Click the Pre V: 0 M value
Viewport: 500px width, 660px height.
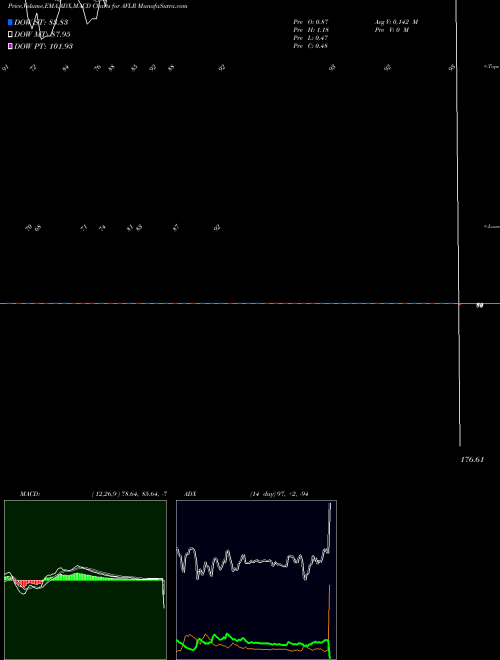[392, 30]
